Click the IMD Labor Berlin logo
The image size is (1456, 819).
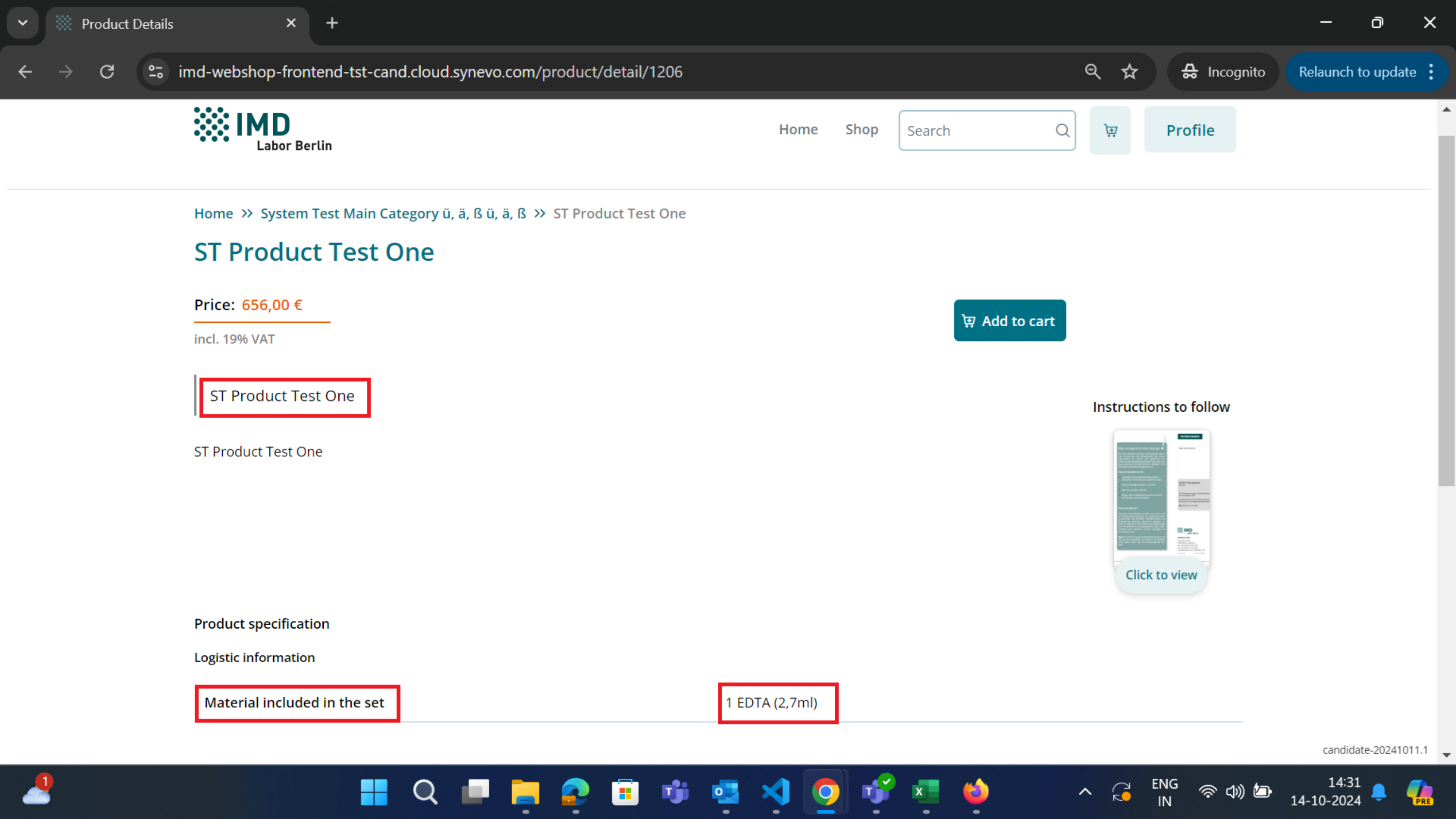[x=263, y=130]
